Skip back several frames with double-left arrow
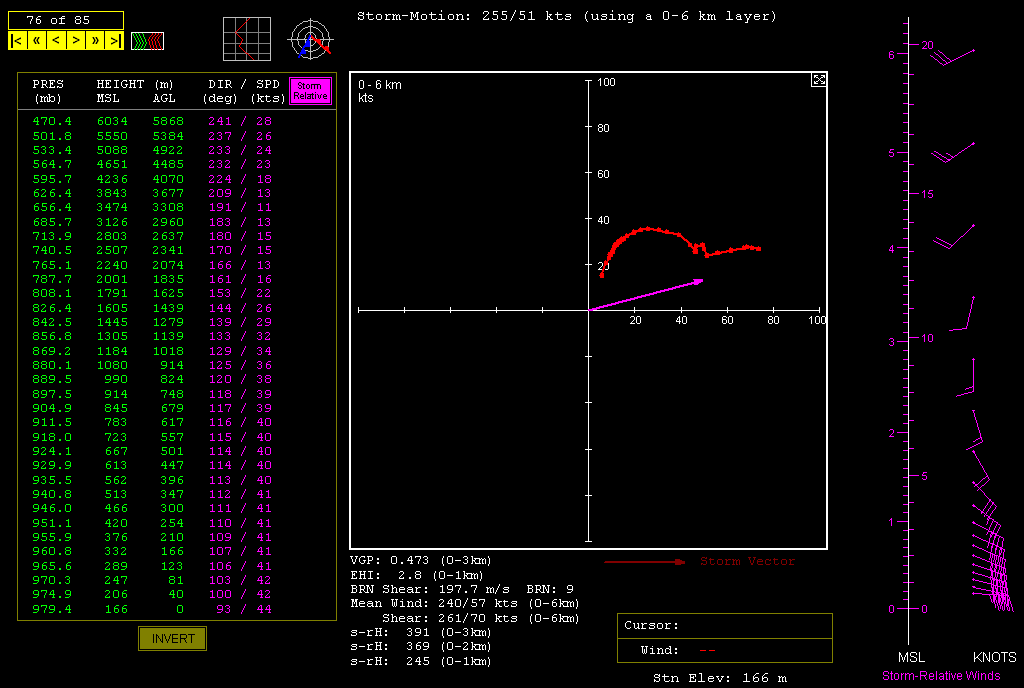1024x688 pixels. point(37,41)
